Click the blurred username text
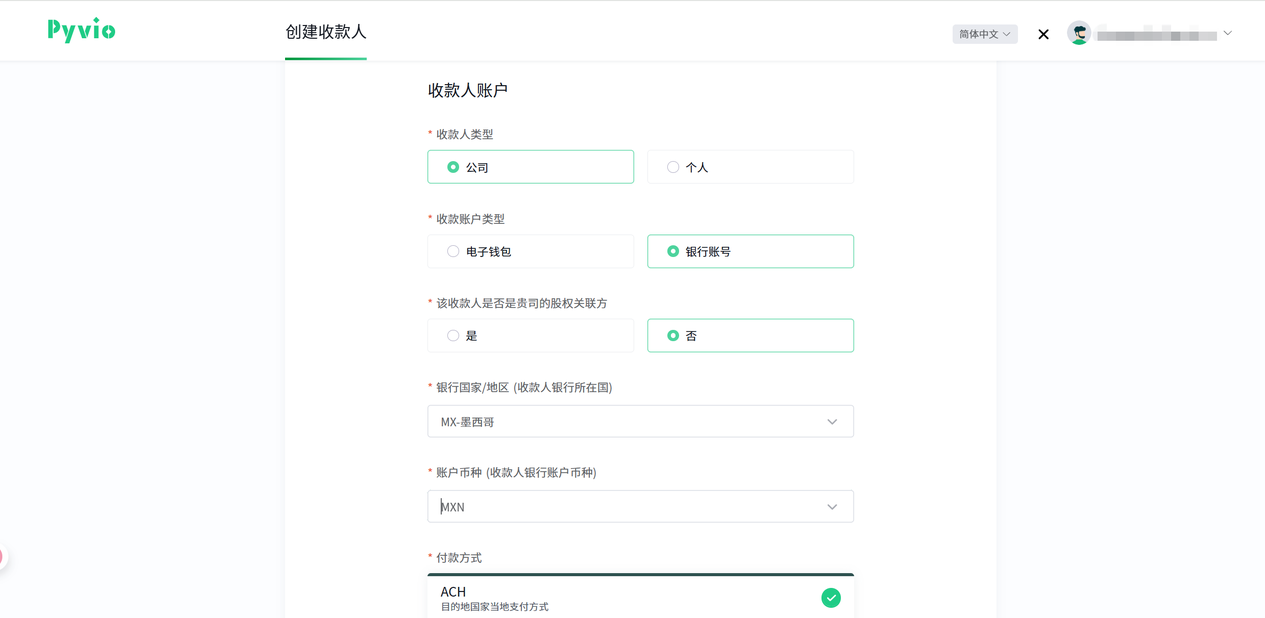Image resolution: width=1265 pixels, height=618 pixels. 1156,35
